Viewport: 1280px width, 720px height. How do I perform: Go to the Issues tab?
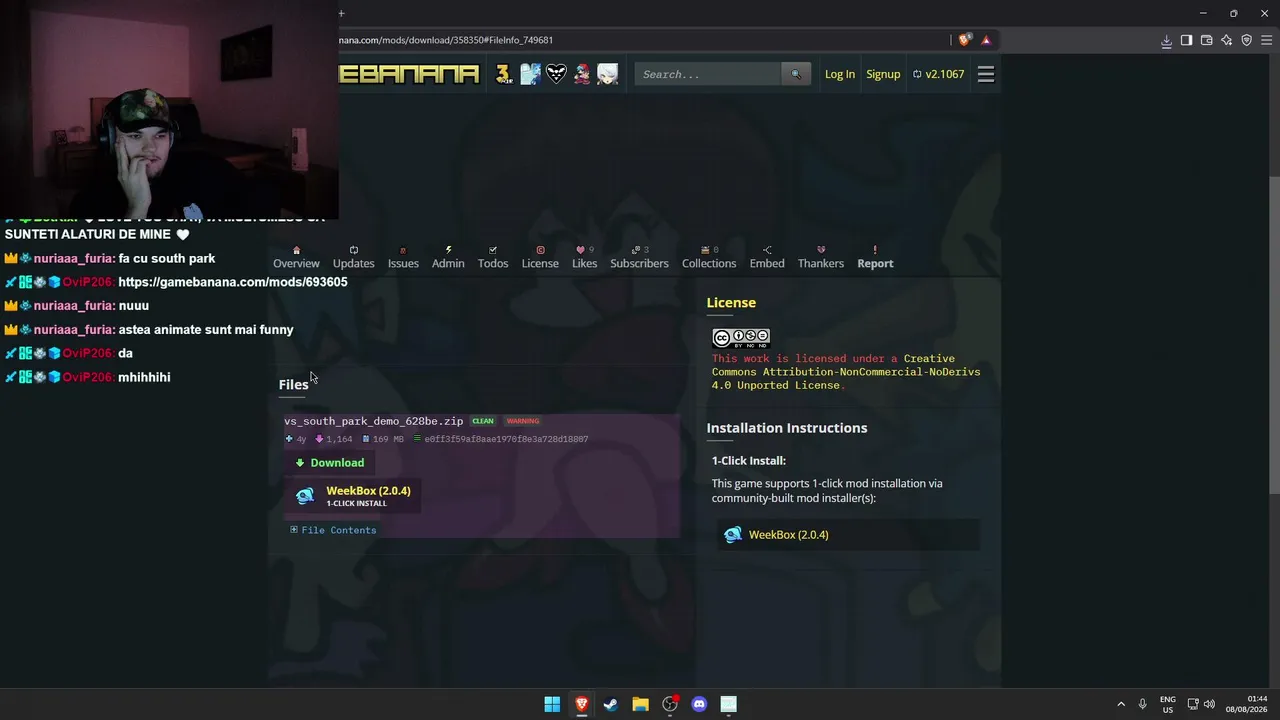click(x=403, y=257)
